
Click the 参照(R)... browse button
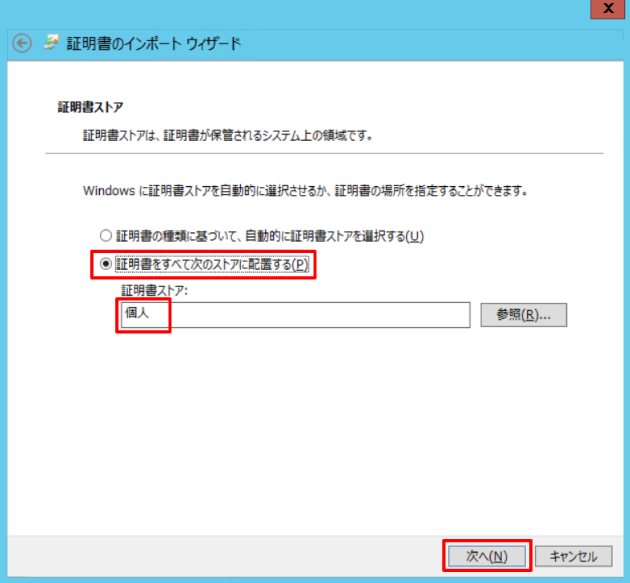(x=524, y=315)
